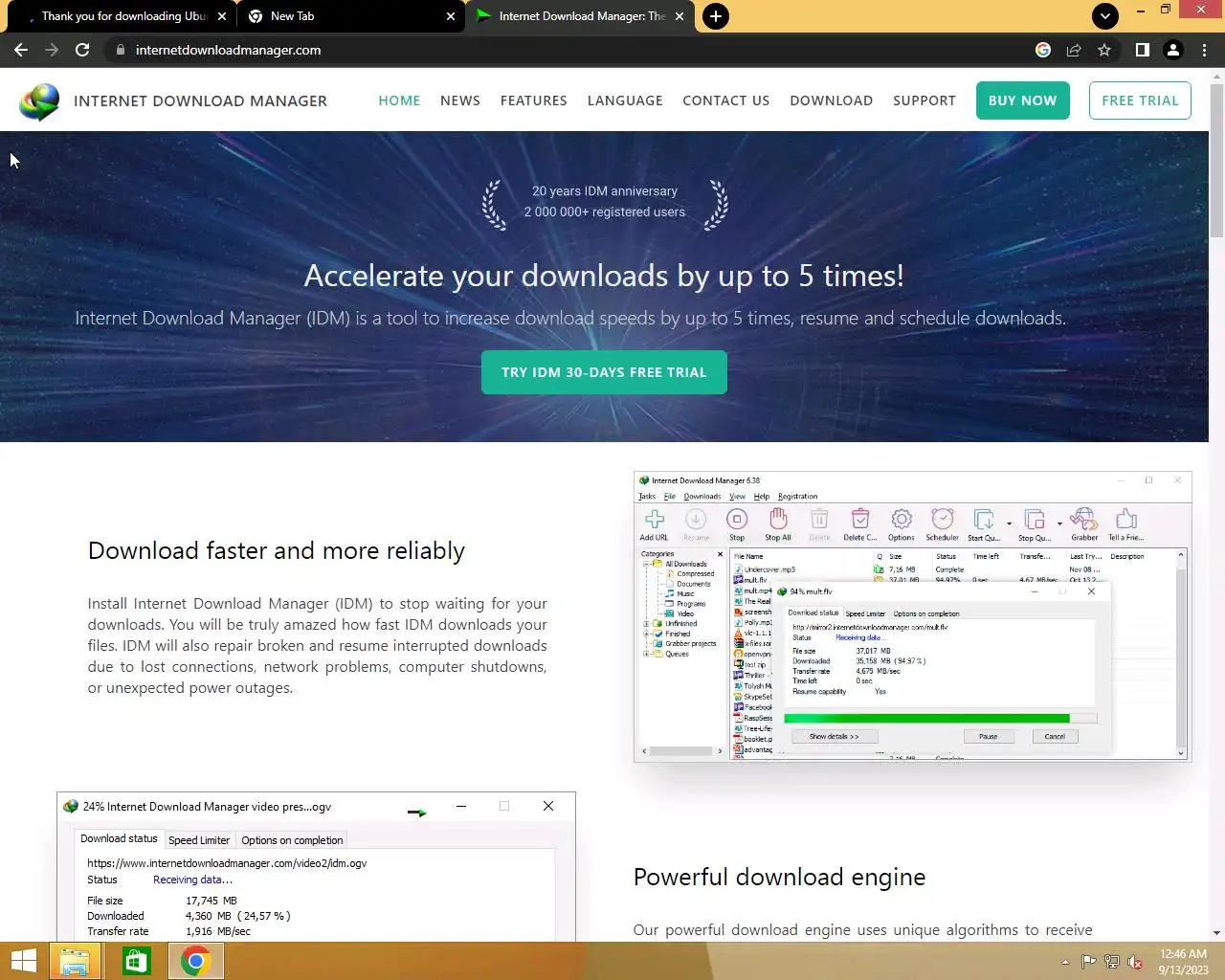Open the Windows Start button
Viewport: 1225px width, 980px height.
[x=23, y=961]
